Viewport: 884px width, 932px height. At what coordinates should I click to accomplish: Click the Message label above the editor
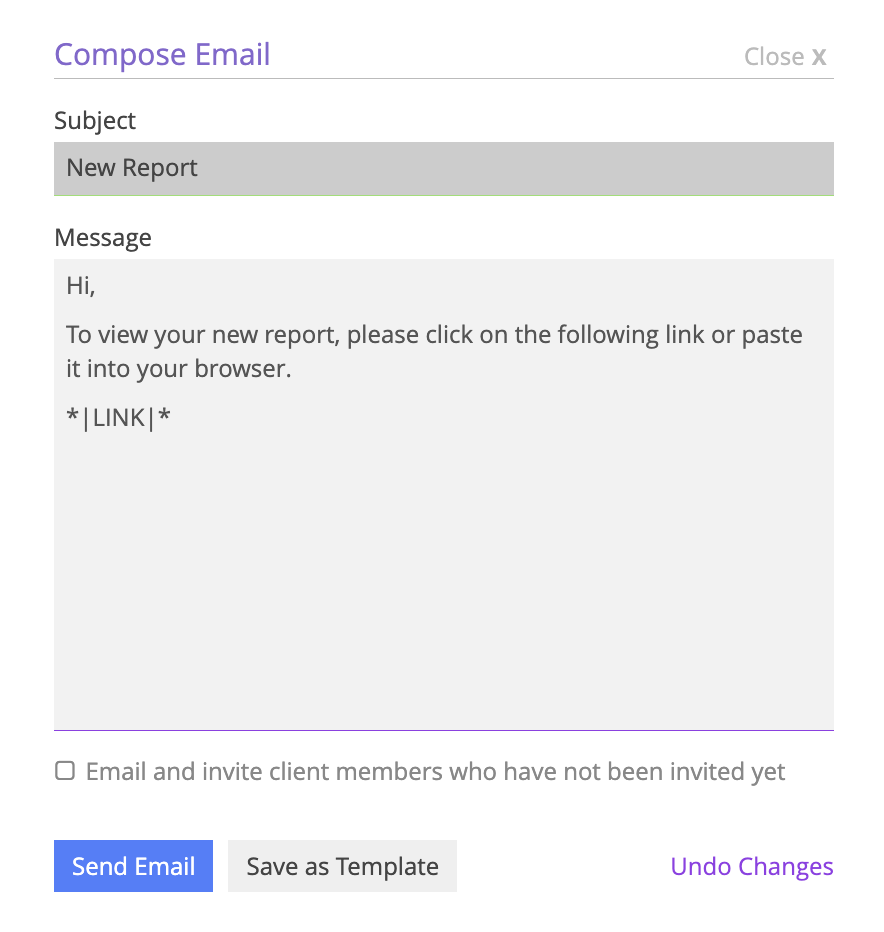coord(103,238)
